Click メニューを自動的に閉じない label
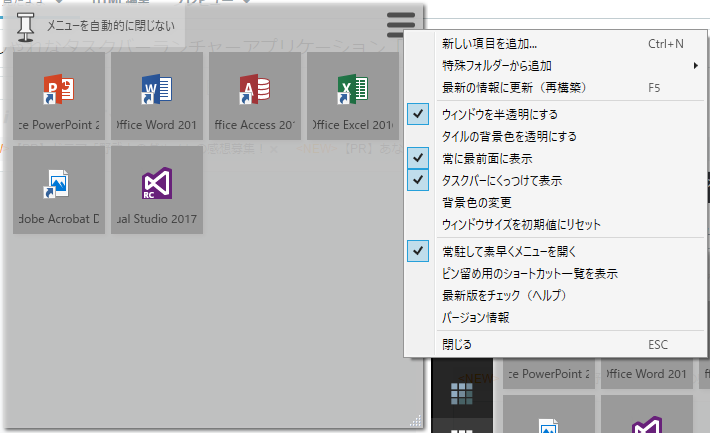 tap(111, 26)
